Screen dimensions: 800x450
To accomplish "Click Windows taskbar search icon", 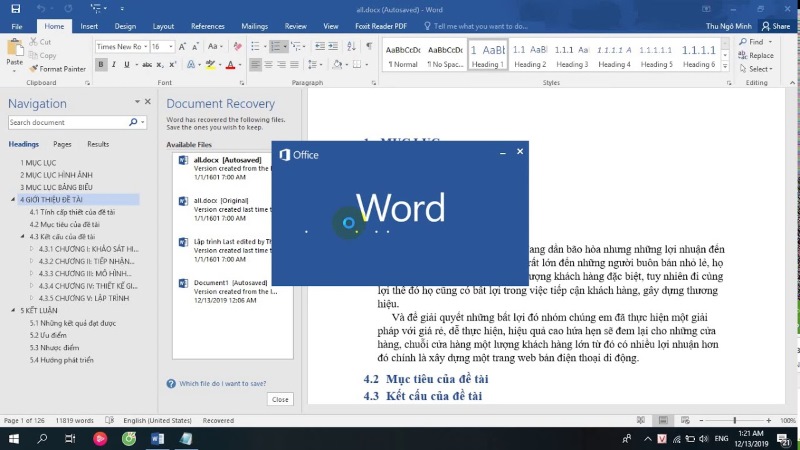I will coord(42,439).
